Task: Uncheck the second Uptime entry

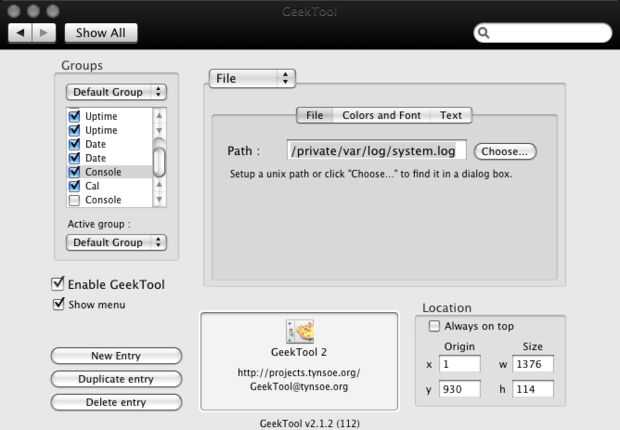Action: 74,130
